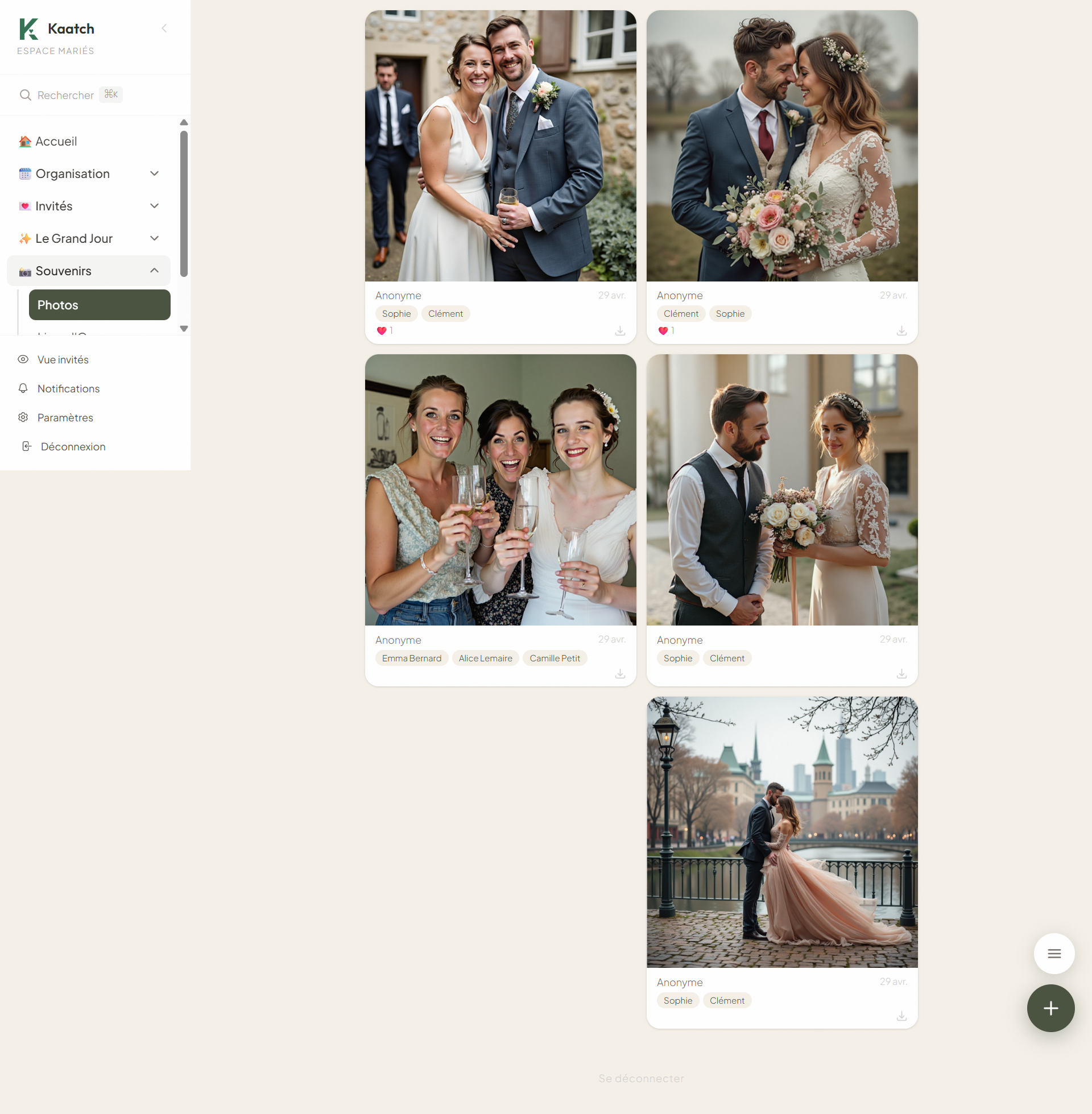This screenshot has width=1092, height=1114.
Task: Click Déconnexion in the sidebar
Action: coord(73,446)
